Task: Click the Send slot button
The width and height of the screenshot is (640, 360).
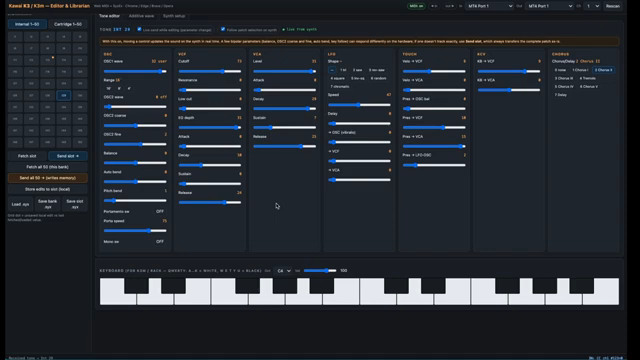Action: (x=68, y=156)
